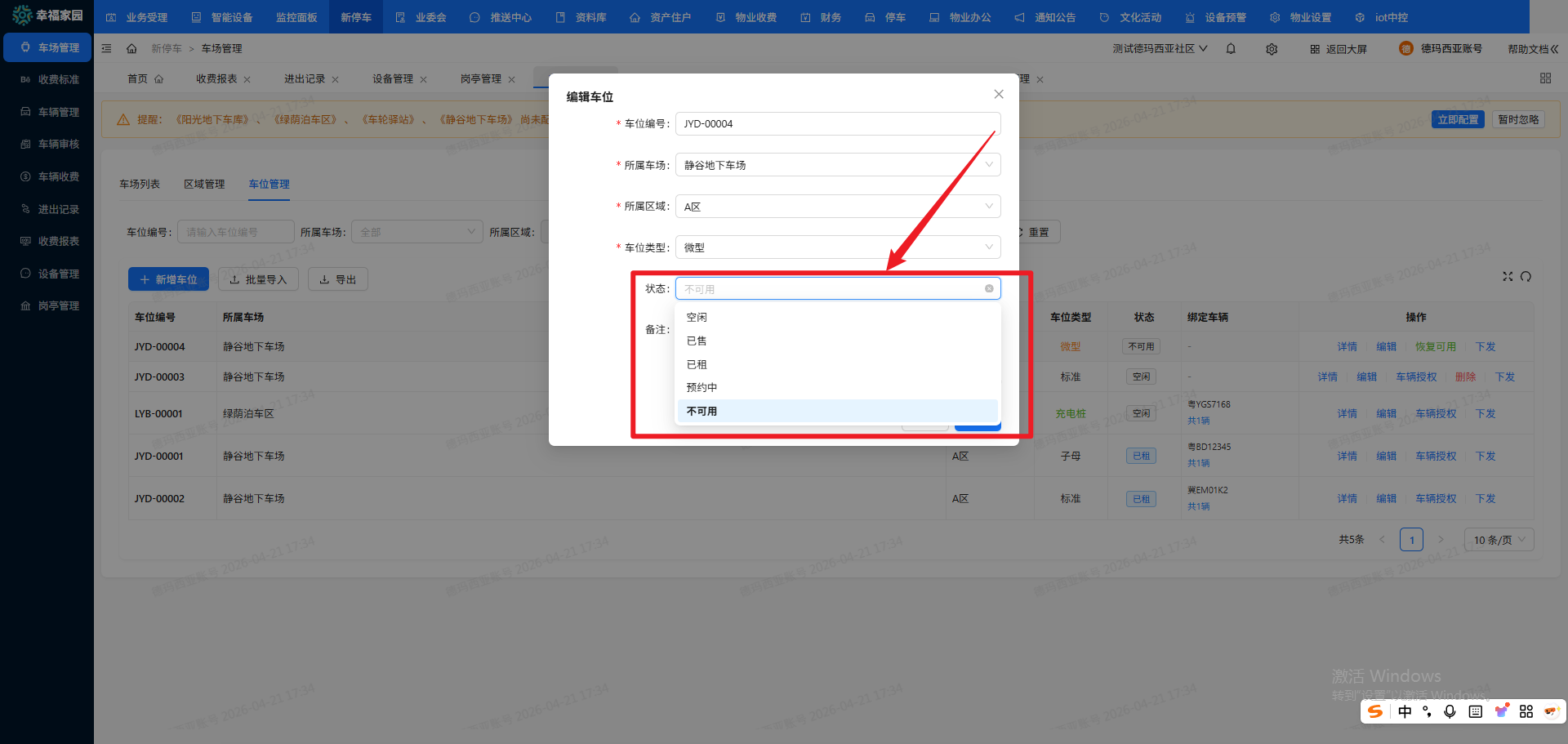Pick 预约中 in the status list
Image resolution: width=1568 pixels, height=744 pixels.
coord(702,388)
